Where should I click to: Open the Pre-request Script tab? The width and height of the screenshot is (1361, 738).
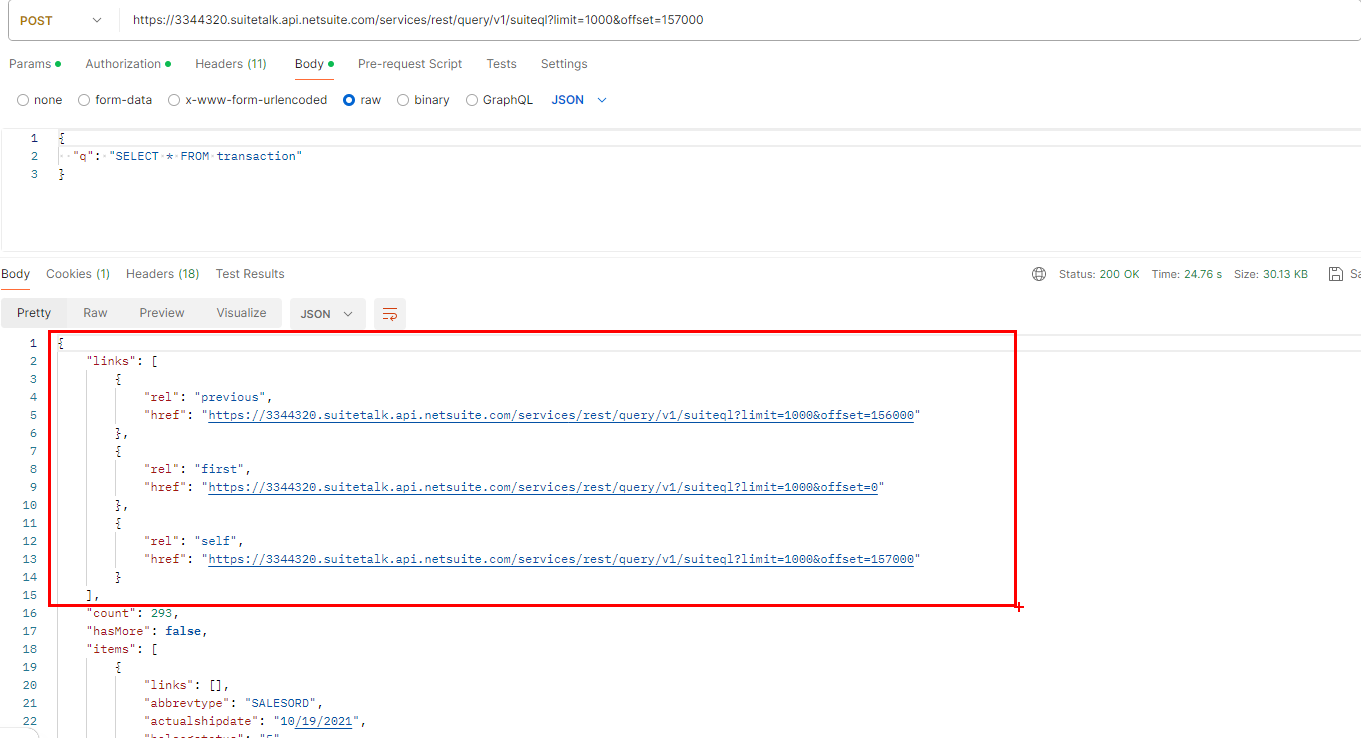[x=410, y=64]
